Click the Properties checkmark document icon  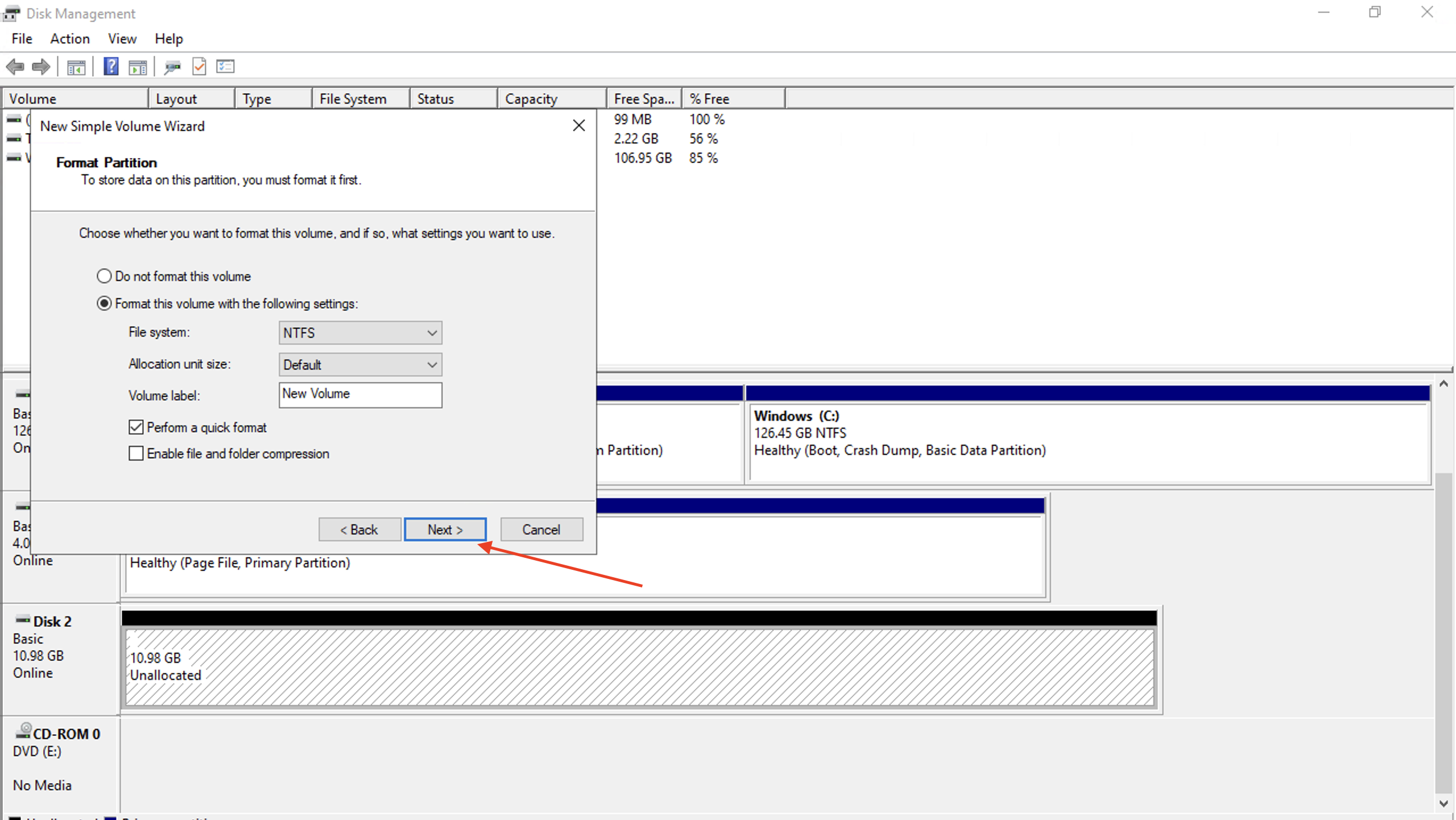tap(199, 67)
